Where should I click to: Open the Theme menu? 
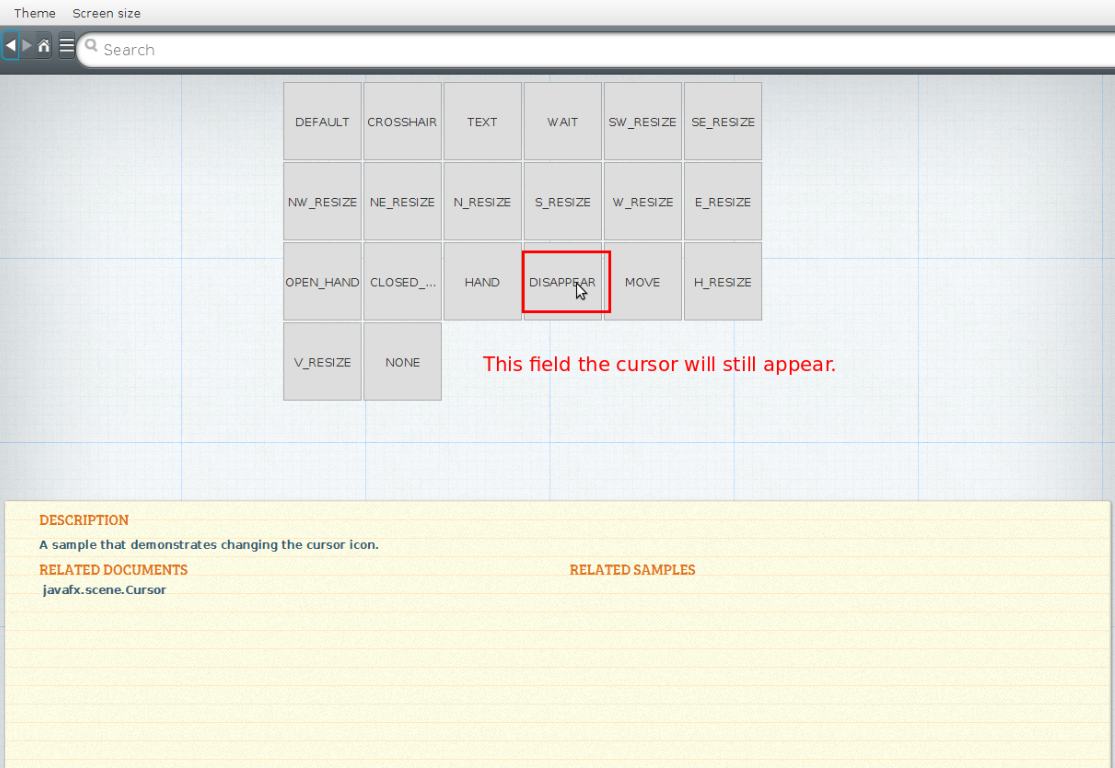34,13
